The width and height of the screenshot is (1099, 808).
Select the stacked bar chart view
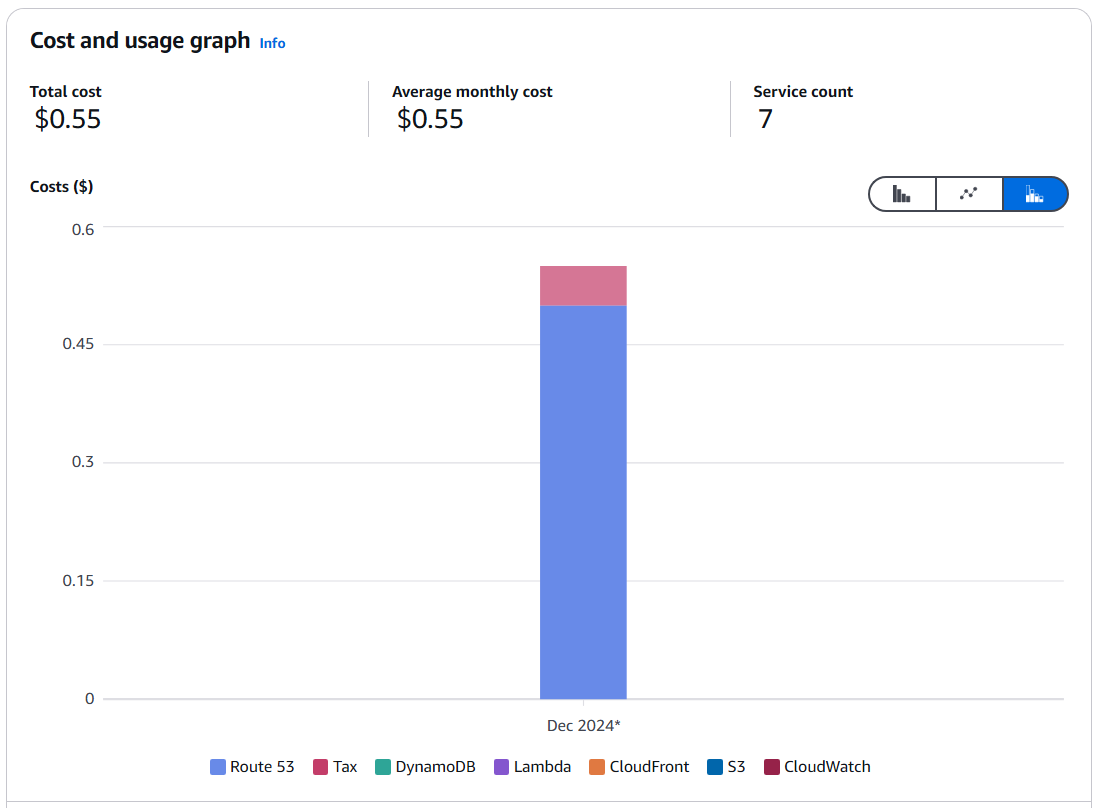click(x=1035, y=194)
